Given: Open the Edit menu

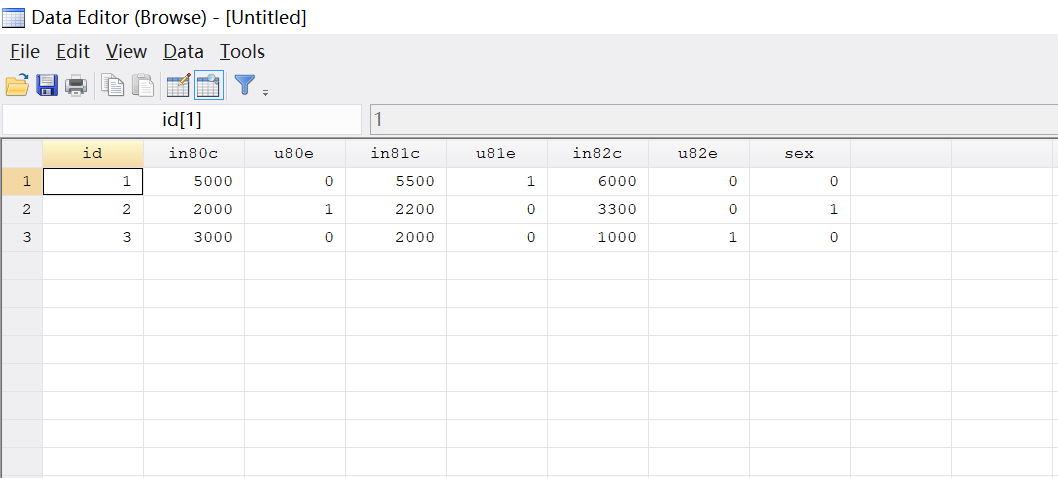Looking at the screenshot, I should [x=72, y=51].
